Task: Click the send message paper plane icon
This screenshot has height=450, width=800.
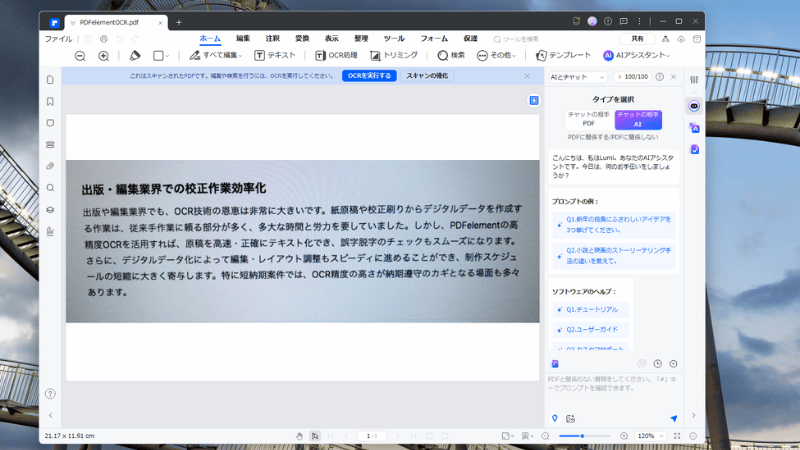Action: pyautogui.click(x=673, y=418)
